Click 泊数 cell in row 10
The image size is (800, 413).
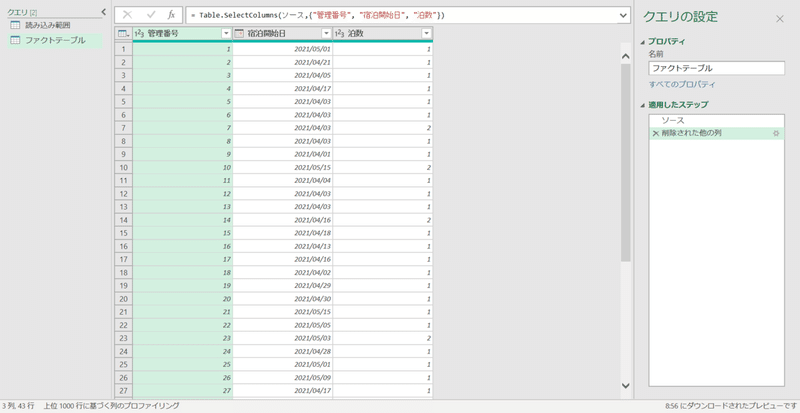(x=383, y=167)
